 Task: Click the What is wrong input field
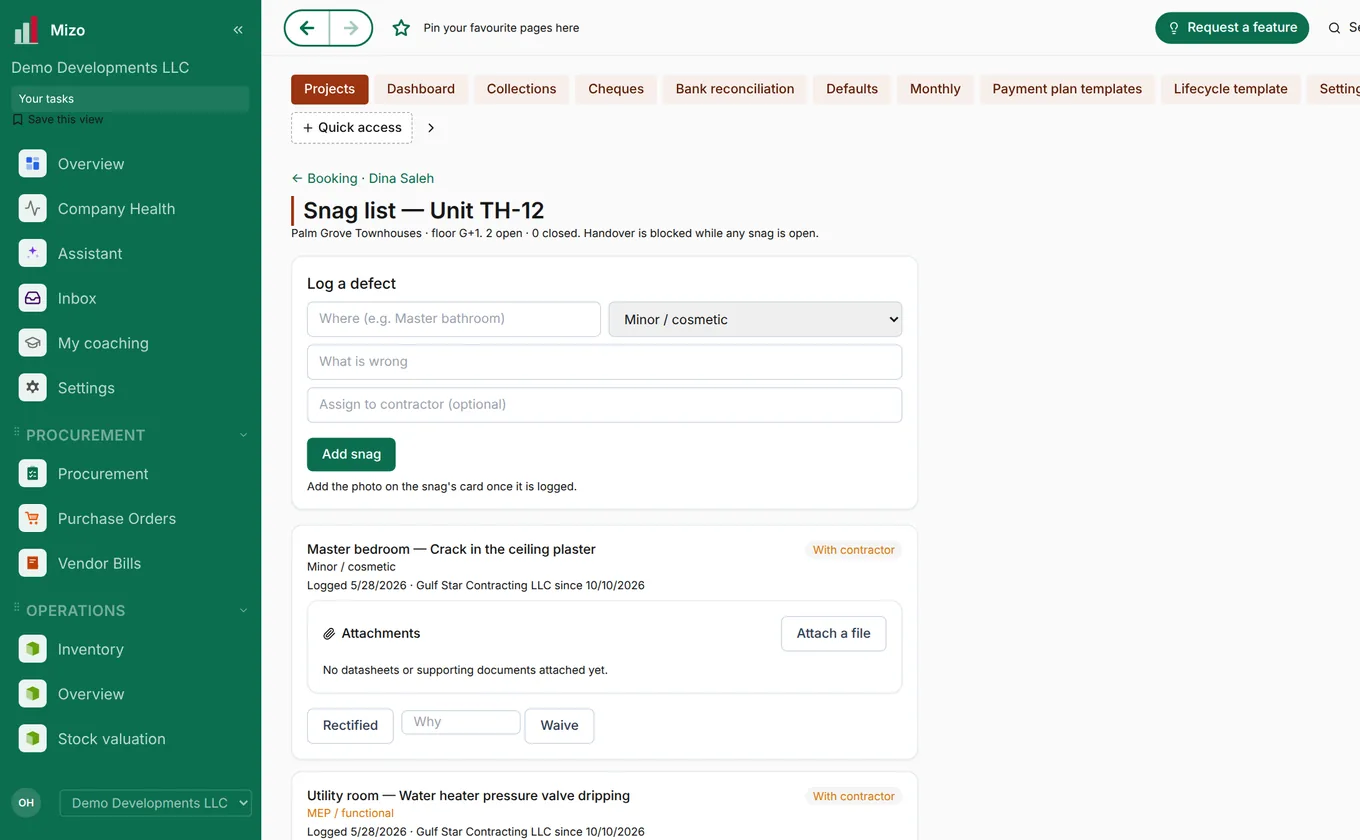[604, 362]
